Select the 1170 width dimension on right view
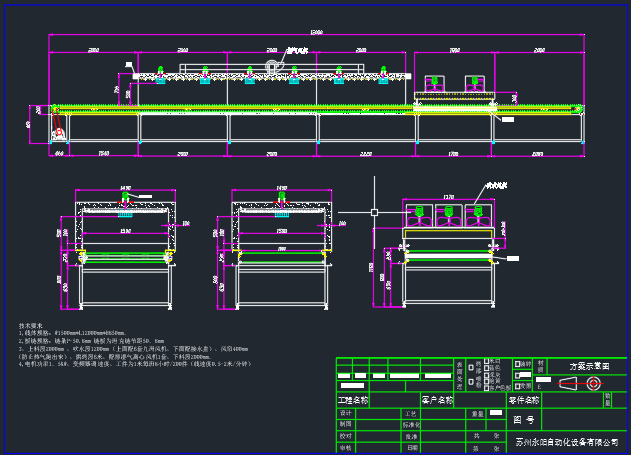The width and height of the screenshot is (631, 455). 448,197
